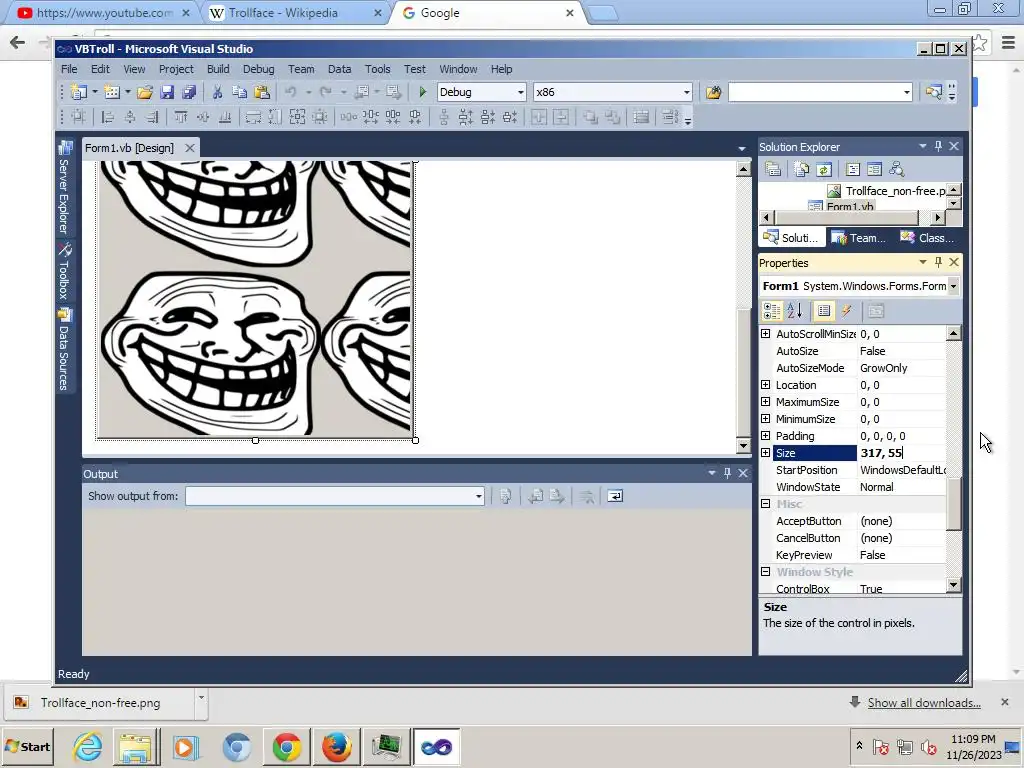Click the Windows Start button
Image resolution: width=1024 pixels, height=768 pixels.
point(28,746)
